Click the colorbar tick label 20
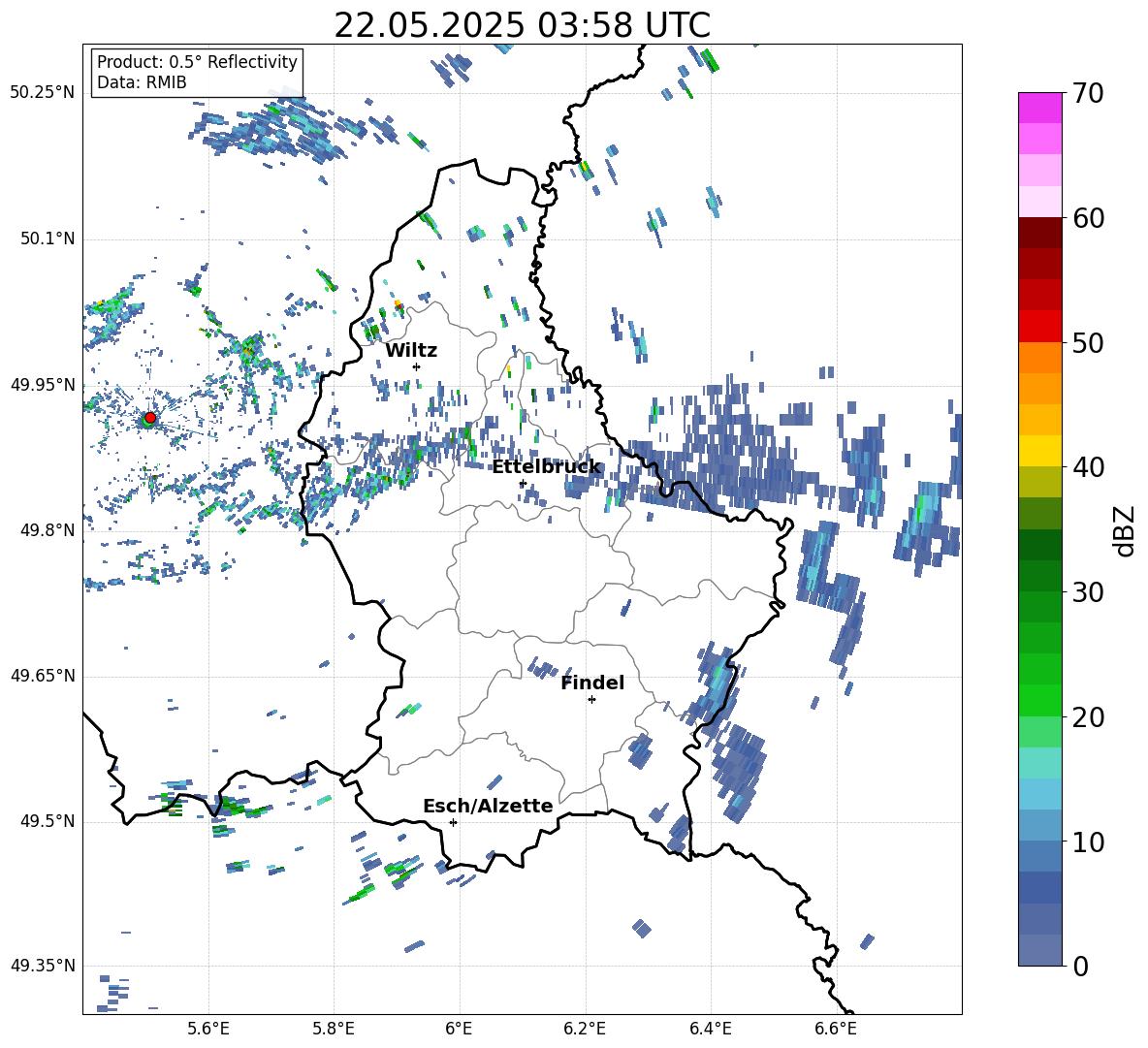Viewport: 1148px width, 1048px height. tap(1089, 717)
